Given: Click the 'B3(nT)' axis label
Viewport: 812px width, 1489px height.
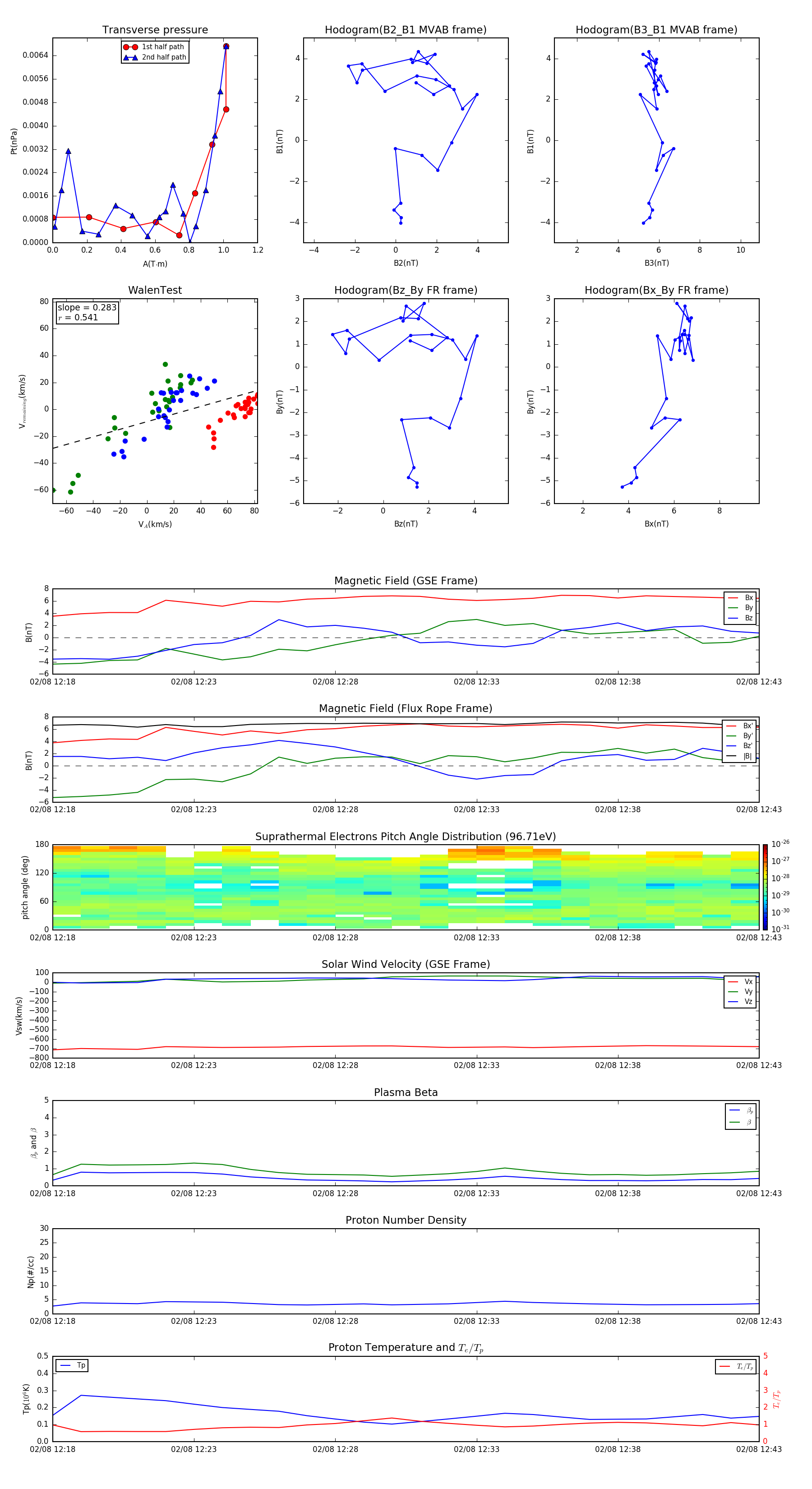Looking at the screenshot, I should tap(656, 263).
